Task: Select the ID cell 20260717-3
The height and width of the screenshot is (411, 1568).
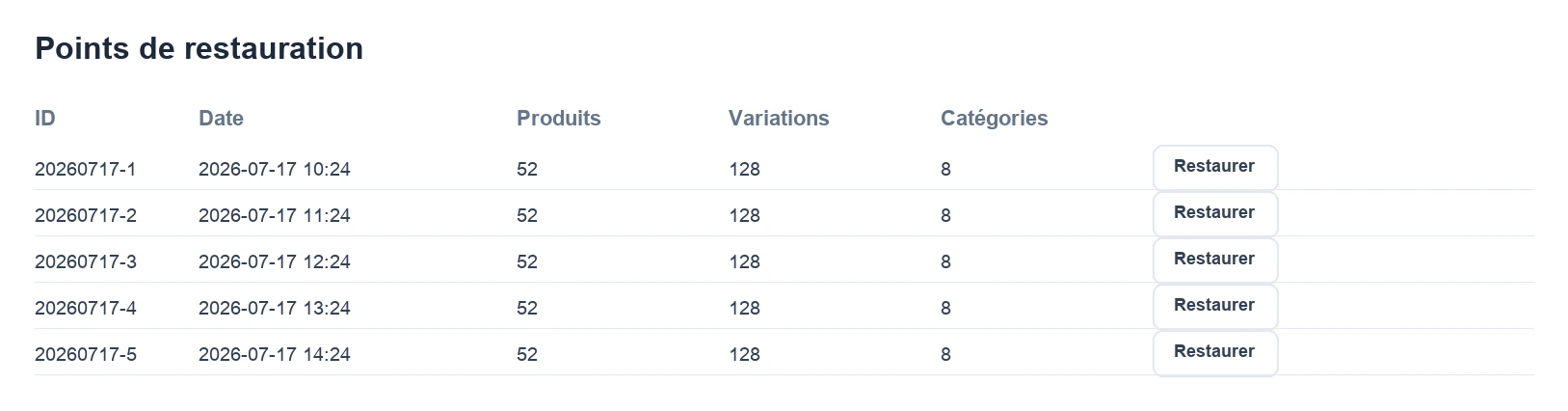Action: pos(86,262)
